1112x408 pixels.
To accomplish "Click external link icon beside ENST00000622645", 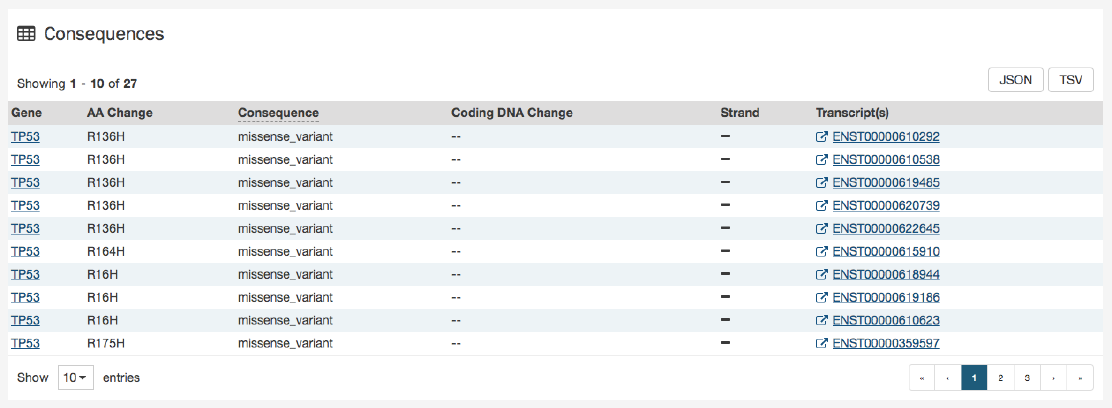I will coord(822,228).
